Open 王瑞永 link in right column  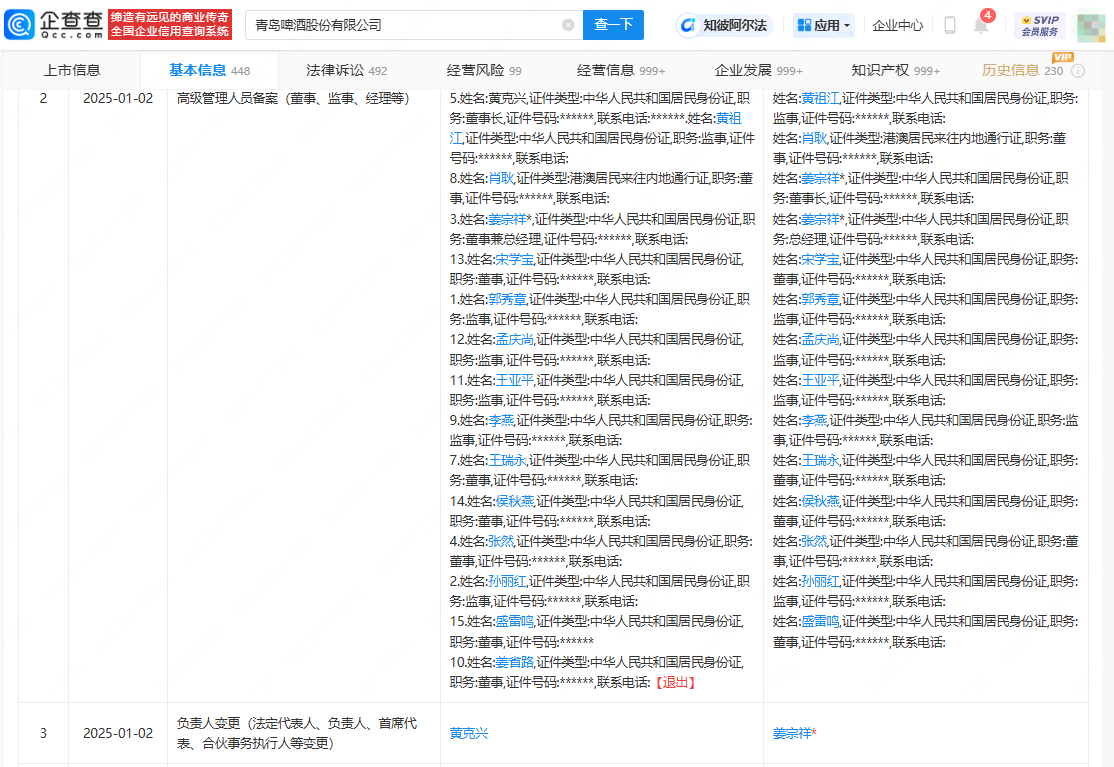pyautogui.click(x=821, y=460)
